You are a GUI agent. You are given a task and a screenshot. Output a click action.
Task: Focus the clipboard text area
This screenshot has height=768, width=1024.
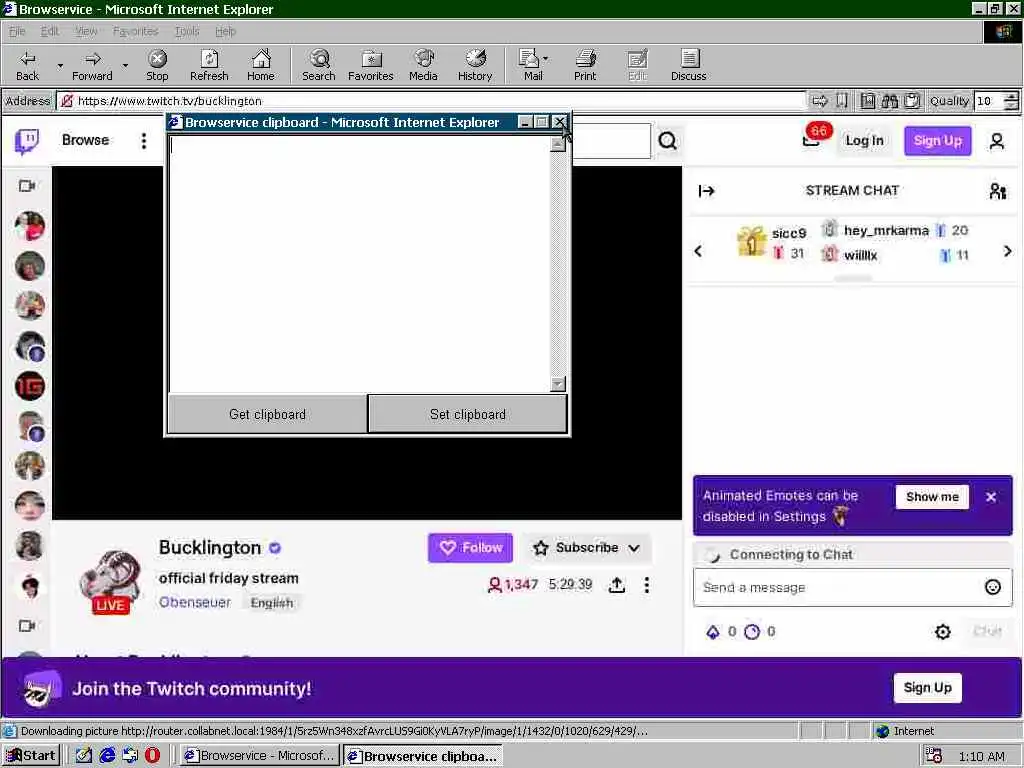[x=360, y=264]
